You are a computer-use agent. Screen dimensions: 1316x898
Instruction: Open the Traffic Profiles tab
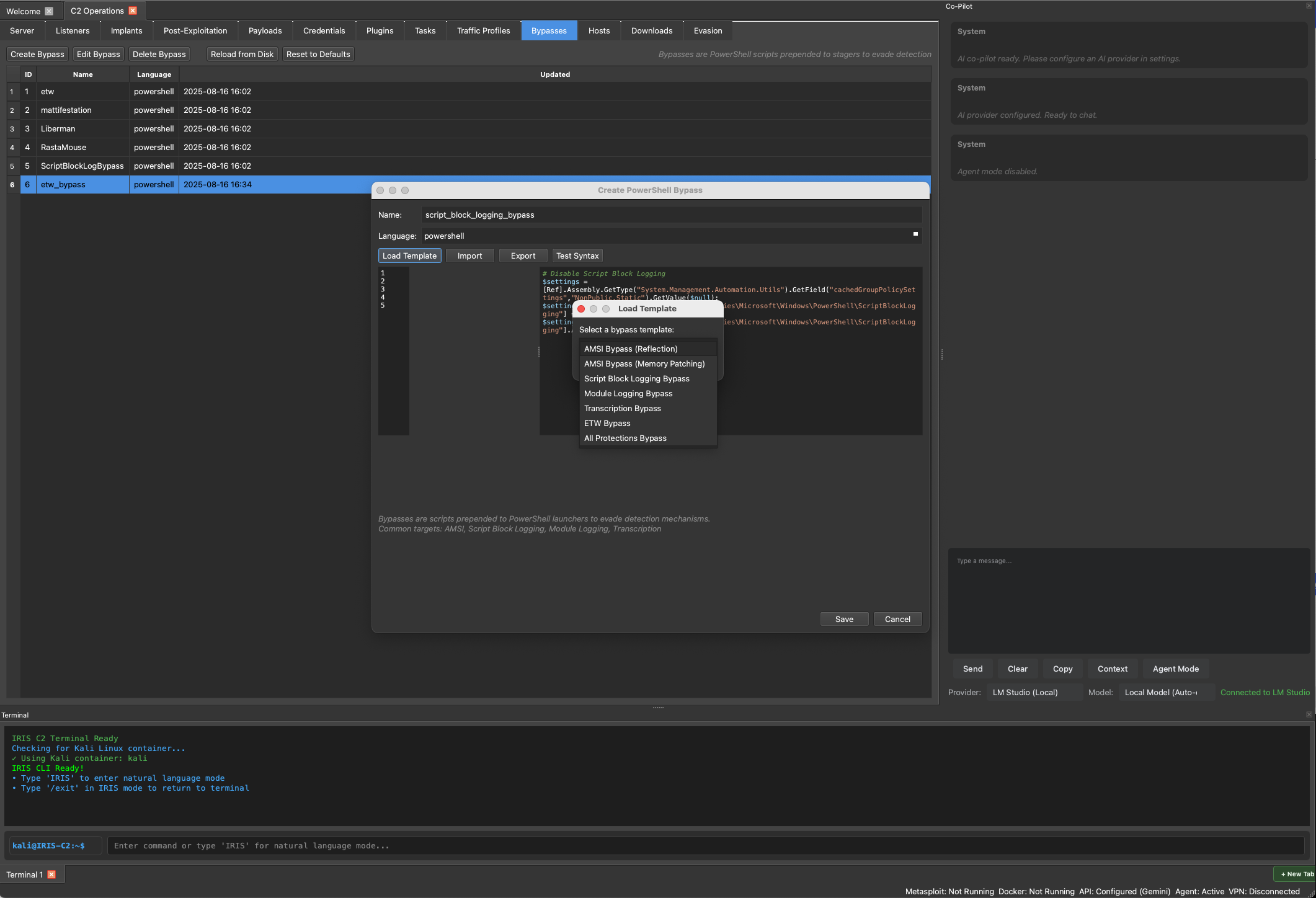(x=483, y=30)
